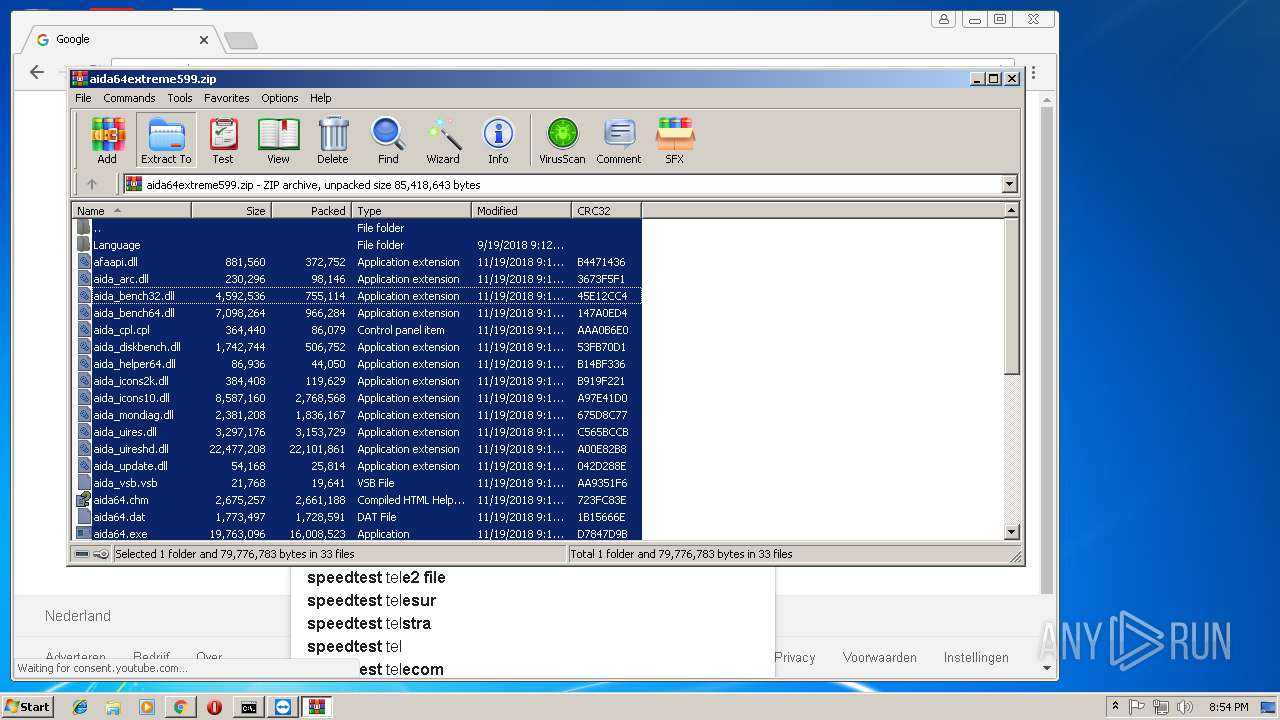Select aida_helper64.dll file

point(357,364)
